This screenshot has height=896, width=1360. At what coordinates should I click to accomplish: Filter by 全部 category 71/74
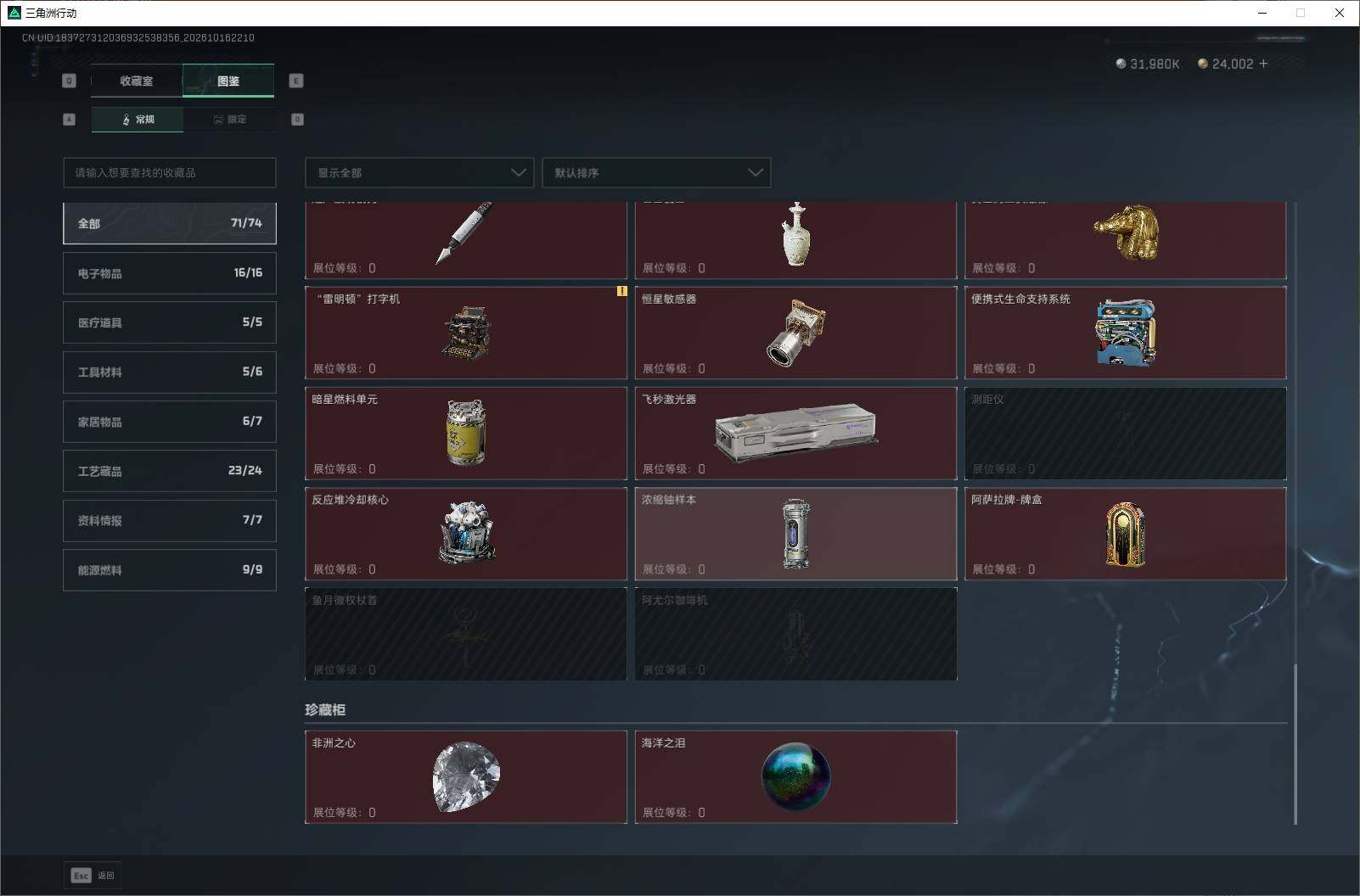pyautogui.click(x=170, y=223)
